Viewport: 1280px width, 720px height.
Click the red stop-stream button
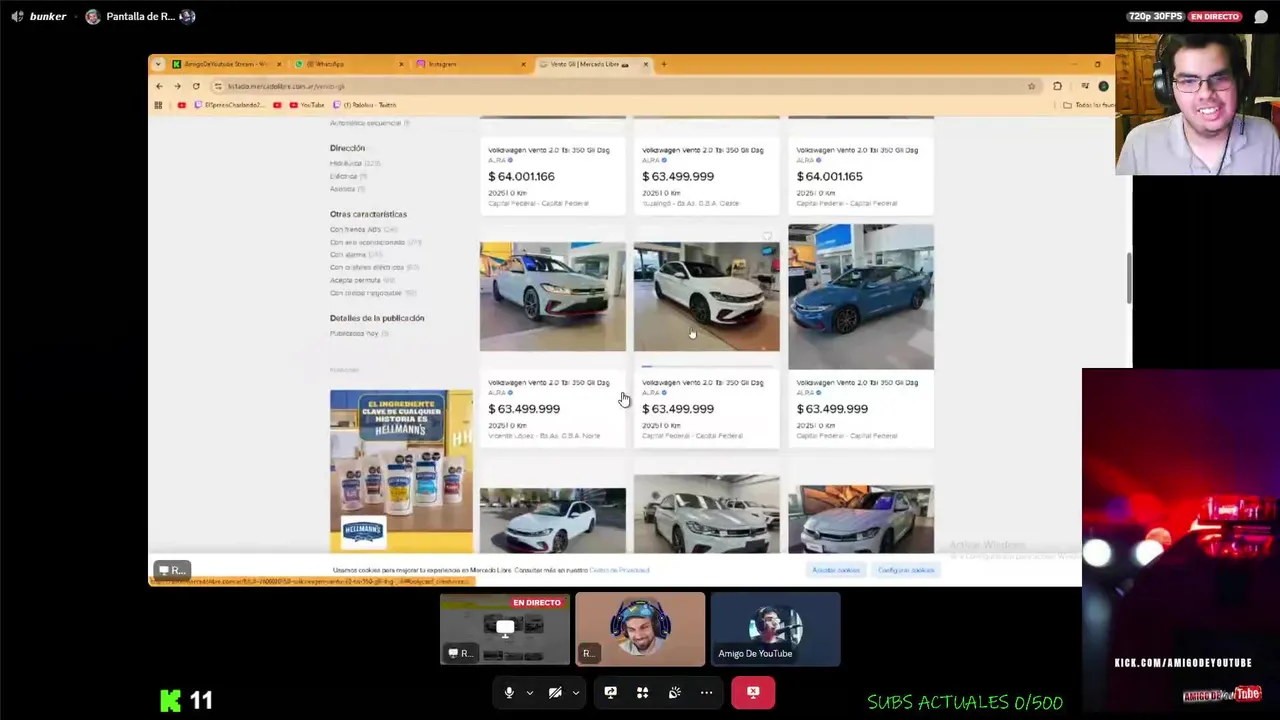pyautogui.click(x=753, y=692)
